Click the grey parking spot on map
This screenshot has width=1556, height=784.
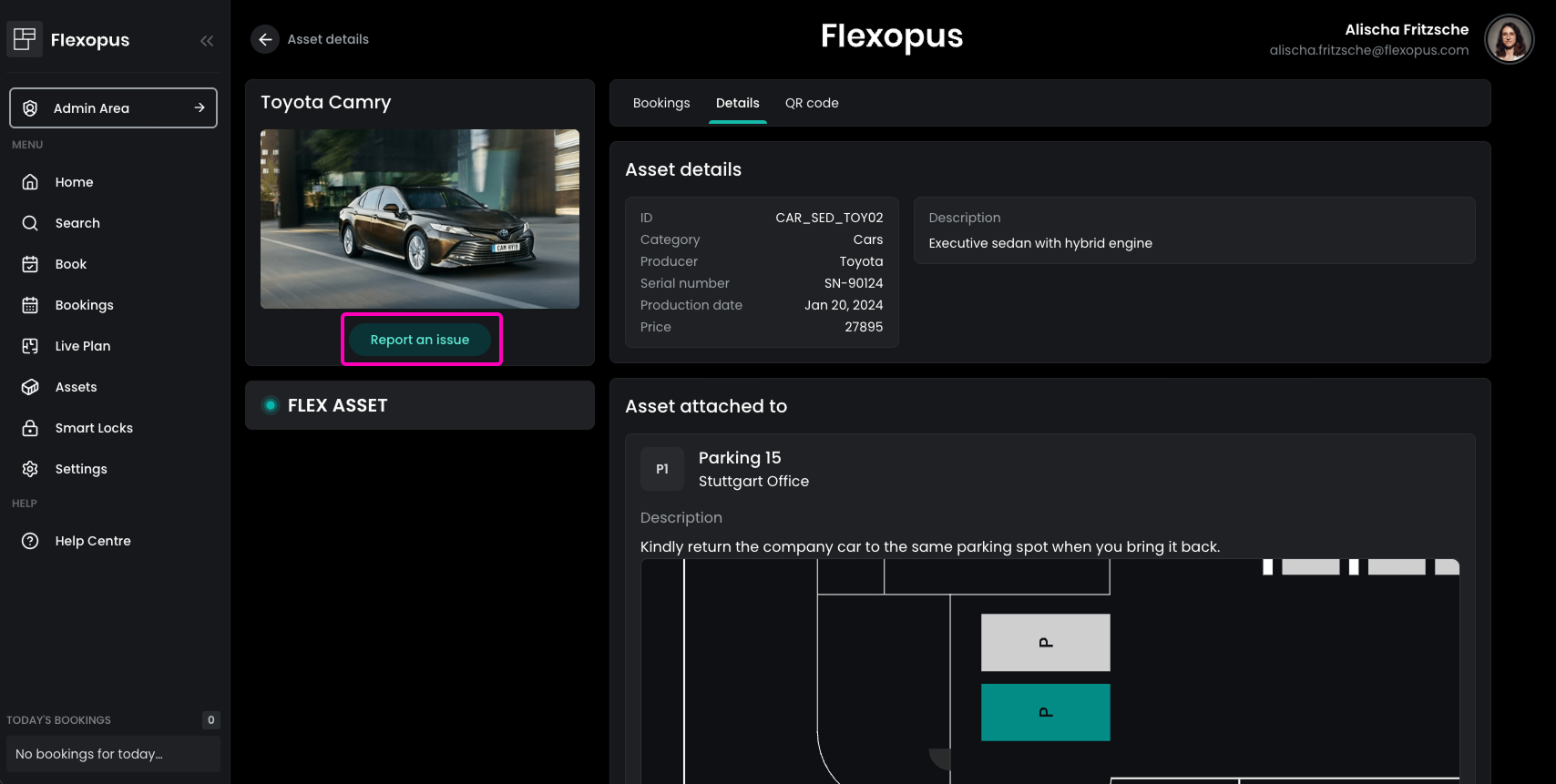tap(1045, 642)
